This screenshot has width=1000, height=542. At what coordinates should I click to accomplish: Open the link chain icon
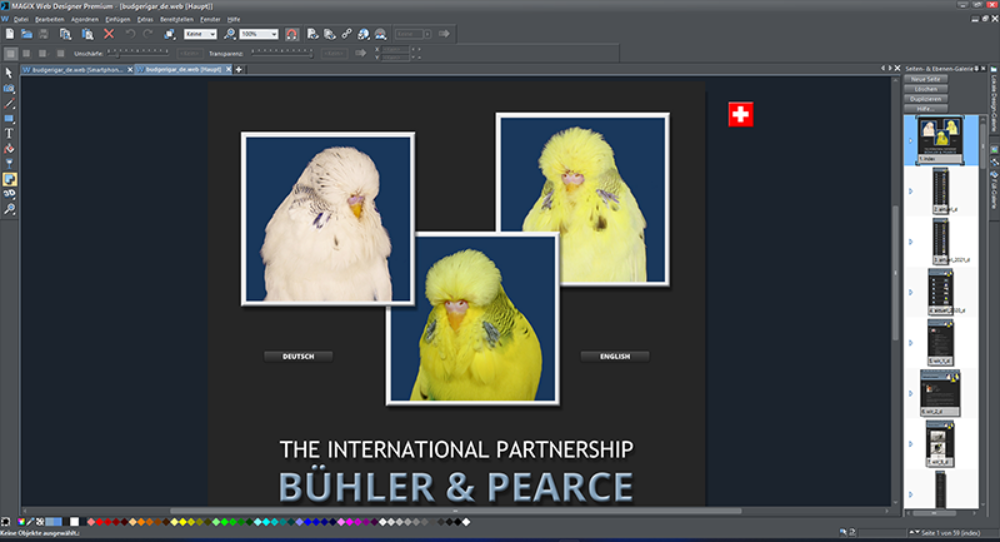pyautogui.click(x=346, y=34)
